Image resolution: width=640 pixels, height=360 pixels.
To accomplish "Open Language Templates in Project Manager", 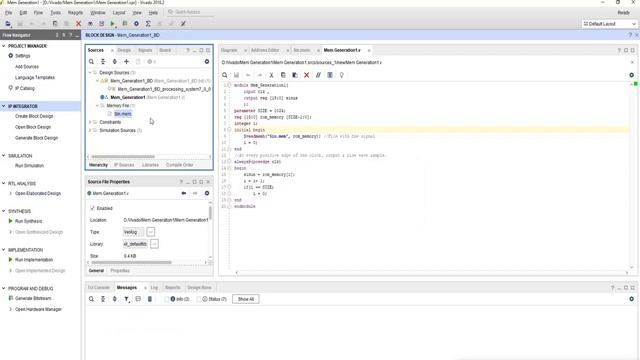I will click(35, 78).
